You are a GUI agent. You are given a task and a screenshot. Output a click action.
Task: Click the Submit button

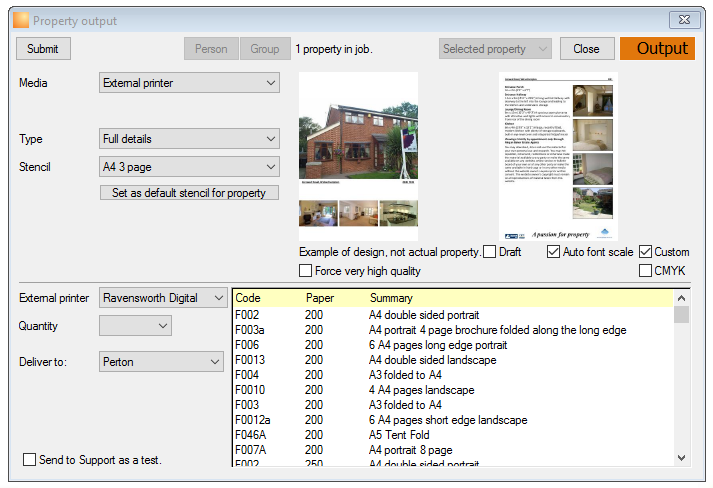[x=43, y=49]
